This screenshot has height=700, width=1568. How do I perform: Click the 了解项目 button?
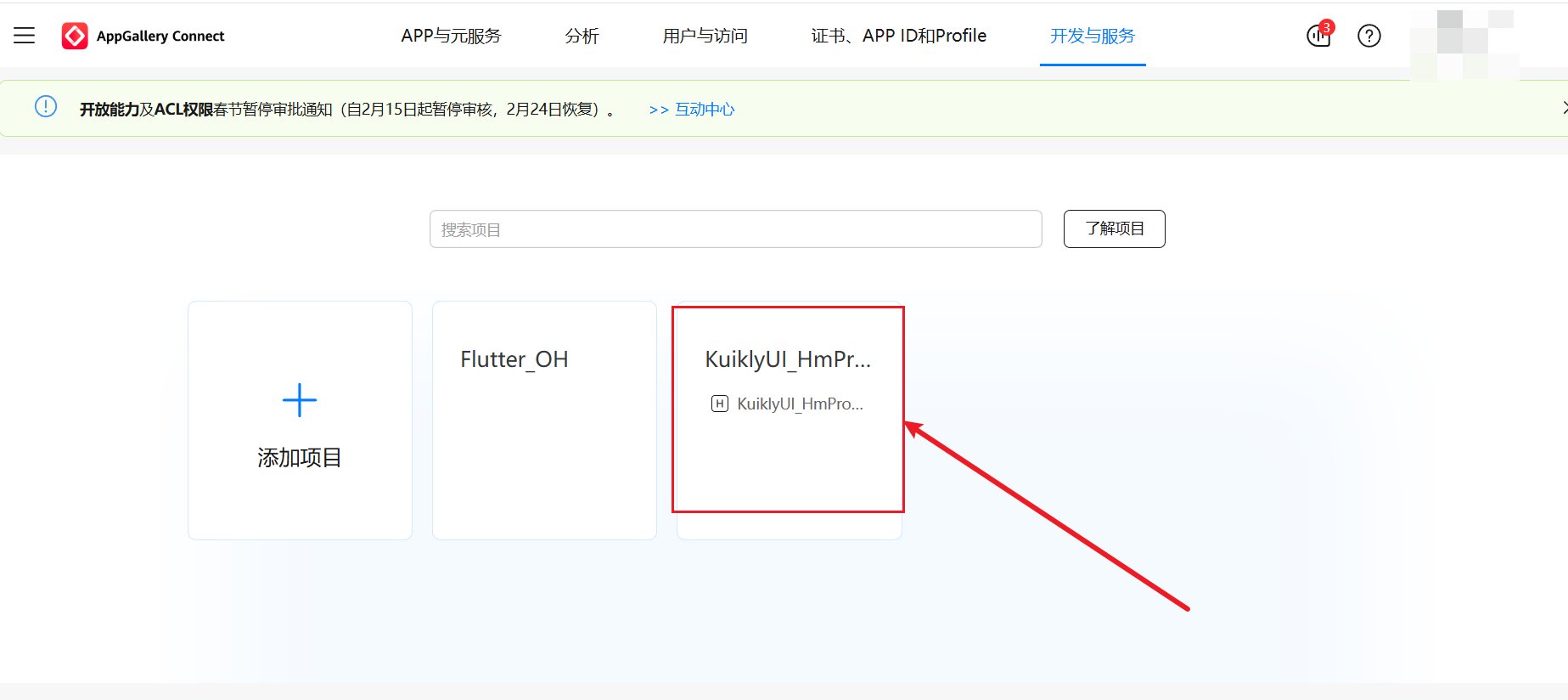tap(1114, 229)
